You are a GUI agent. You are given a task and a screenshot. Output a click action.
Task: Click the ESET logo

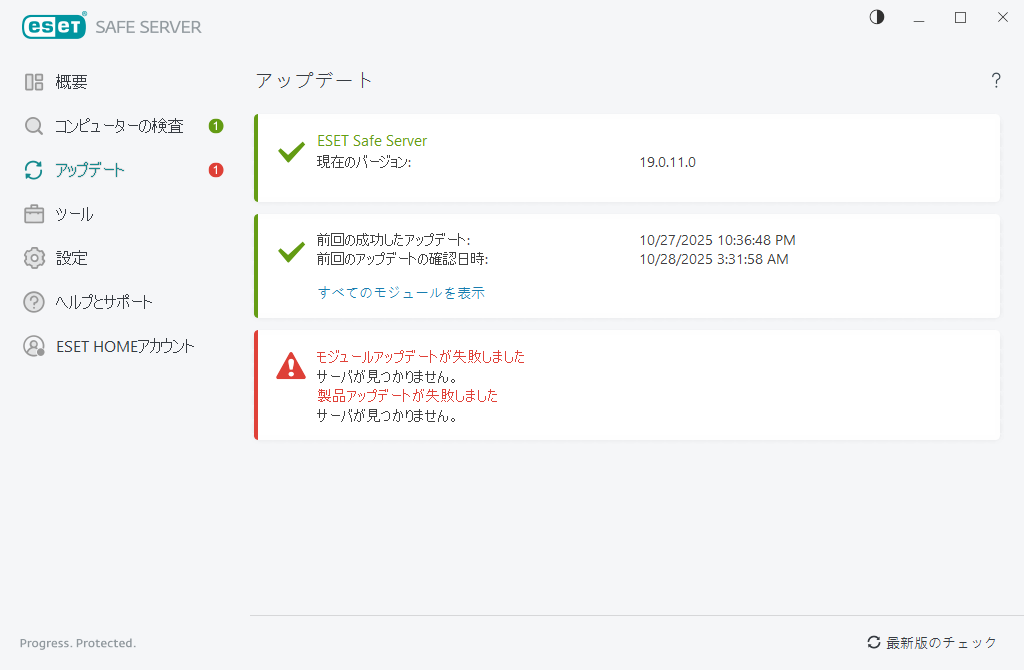tap(54, 26)
